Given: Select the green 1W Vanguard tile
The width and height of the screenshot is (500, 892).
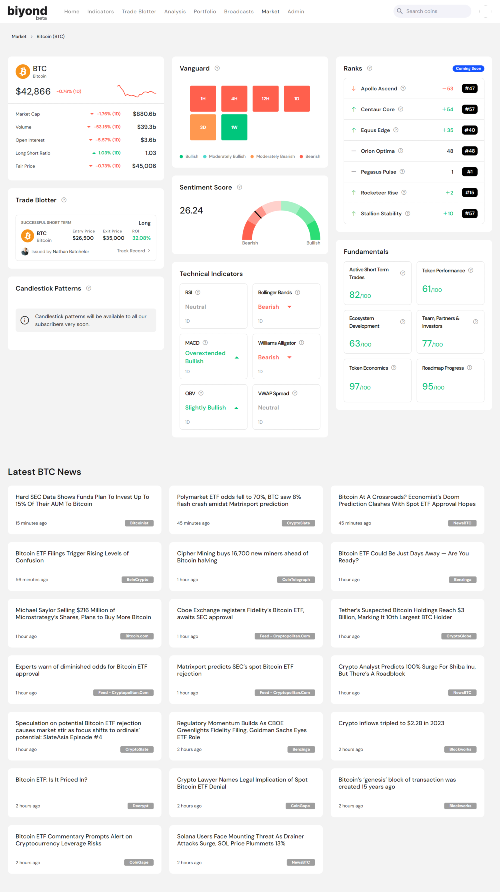Looking at the screenshot, I should 234,127.
